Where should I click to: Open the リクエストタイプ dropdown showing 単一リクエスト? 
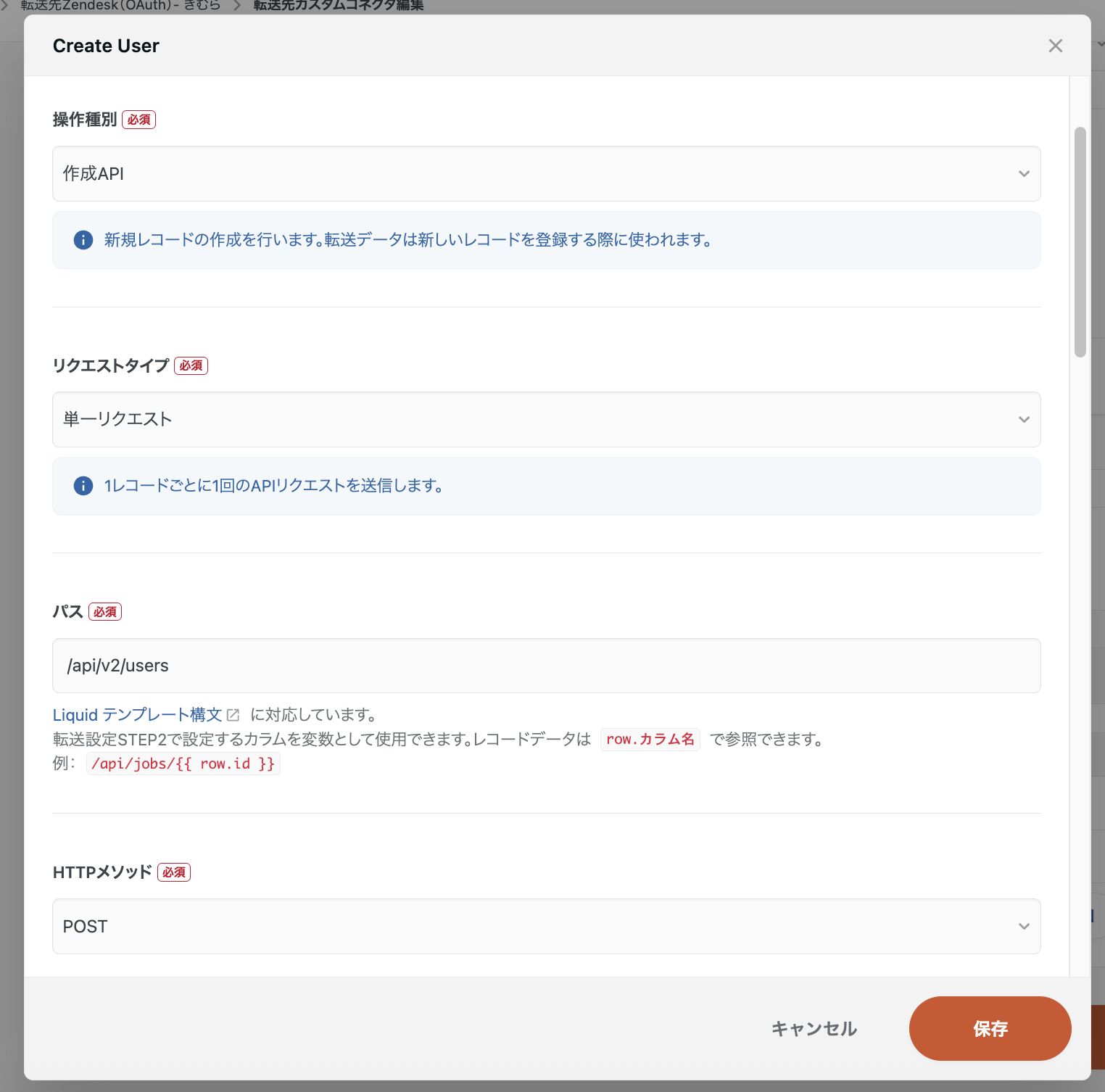(x=545, y=419)
